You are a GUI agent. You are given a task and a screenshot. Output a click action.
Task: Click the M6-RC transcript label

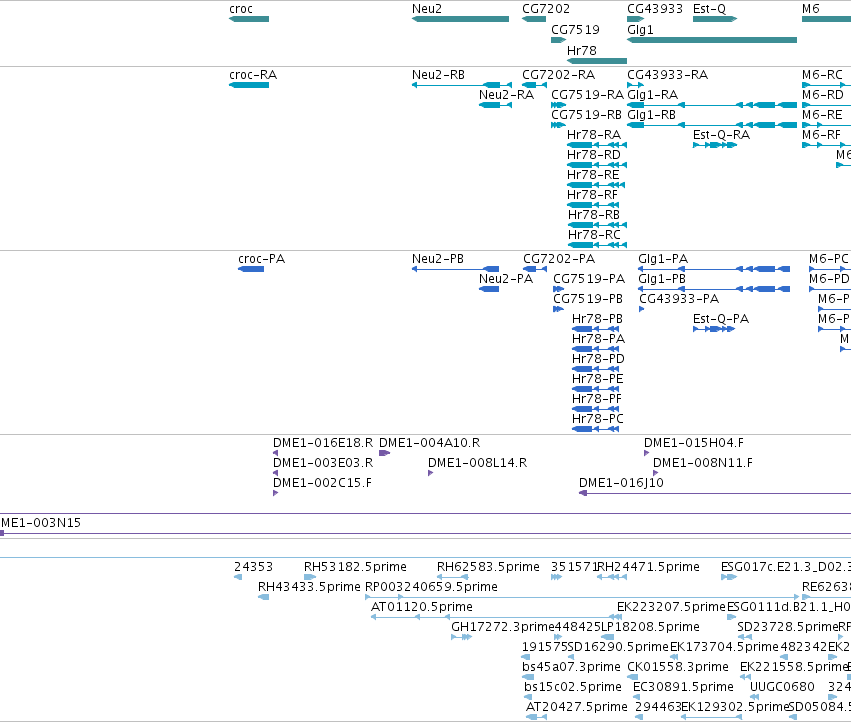tap(822, 75)
